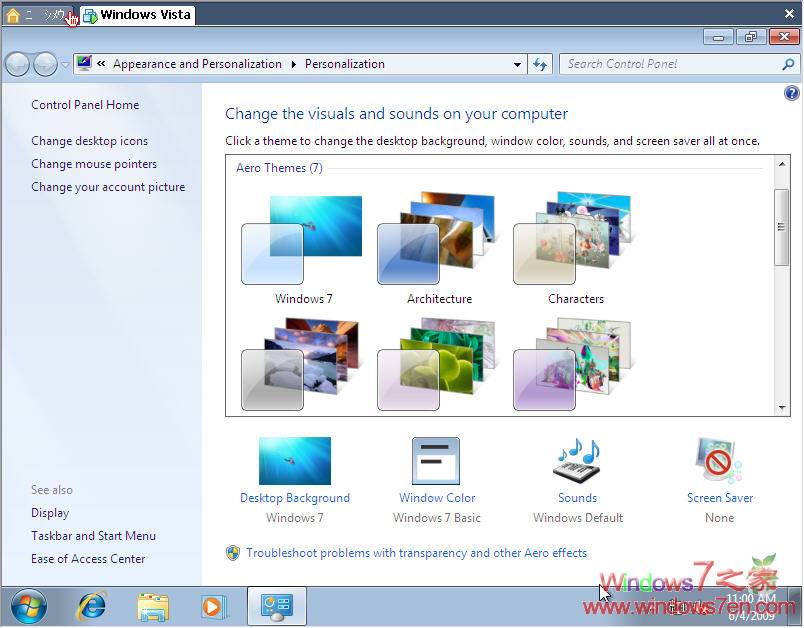
Task: Open Desktop Background settings via its icon
Action: [x=294, y=461]
